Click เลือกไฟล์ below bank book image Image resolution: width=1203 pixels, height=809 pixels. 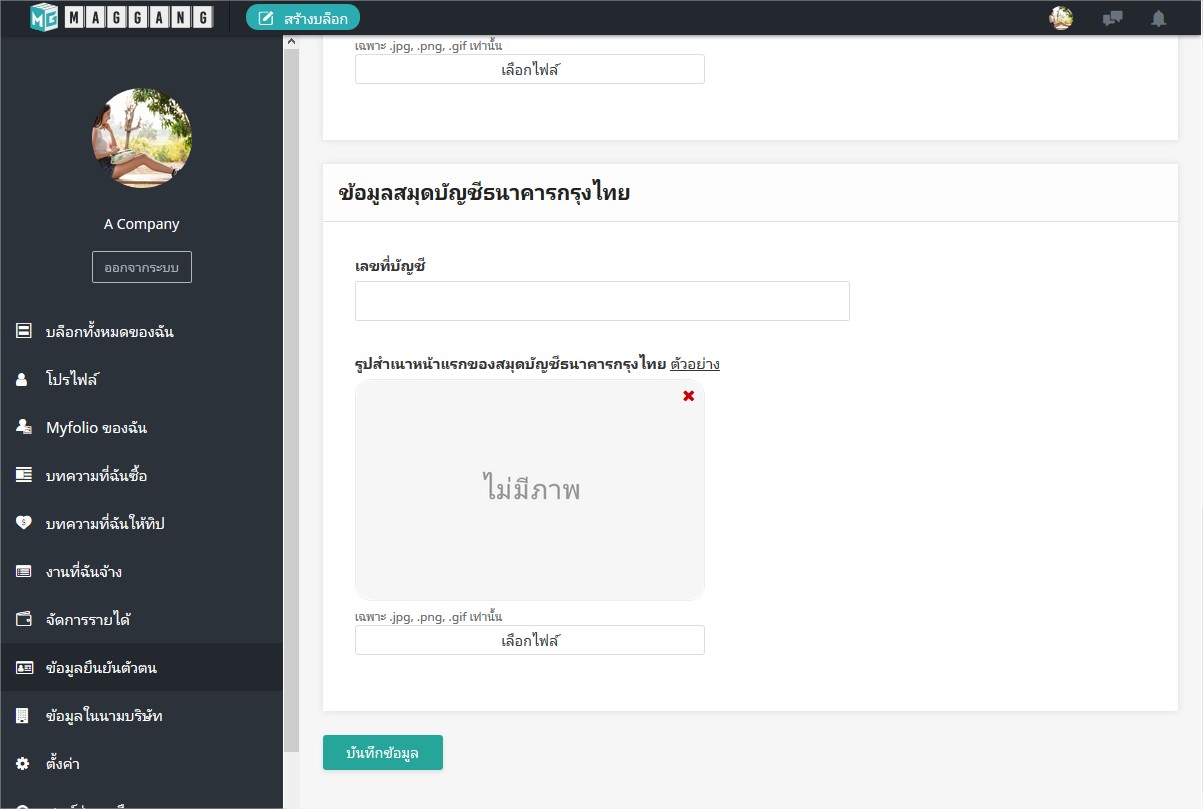pyautogui.click(x=530, y=640)
